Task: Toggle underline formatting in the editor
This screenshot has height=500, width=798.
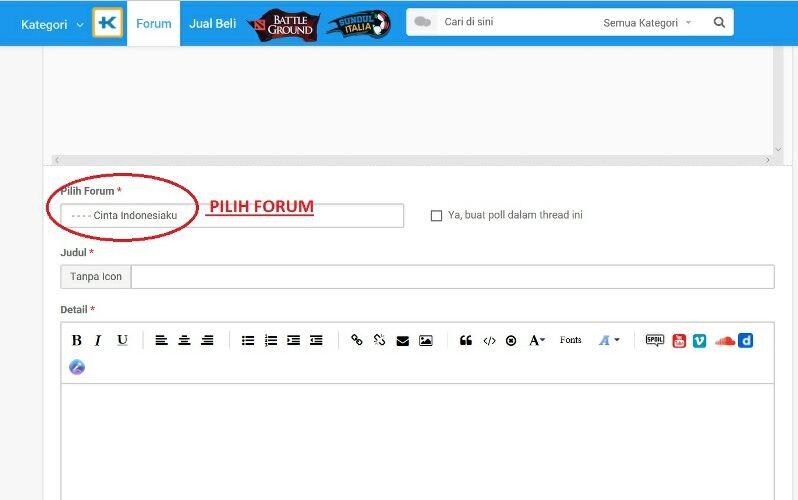Action: (122, 340)
